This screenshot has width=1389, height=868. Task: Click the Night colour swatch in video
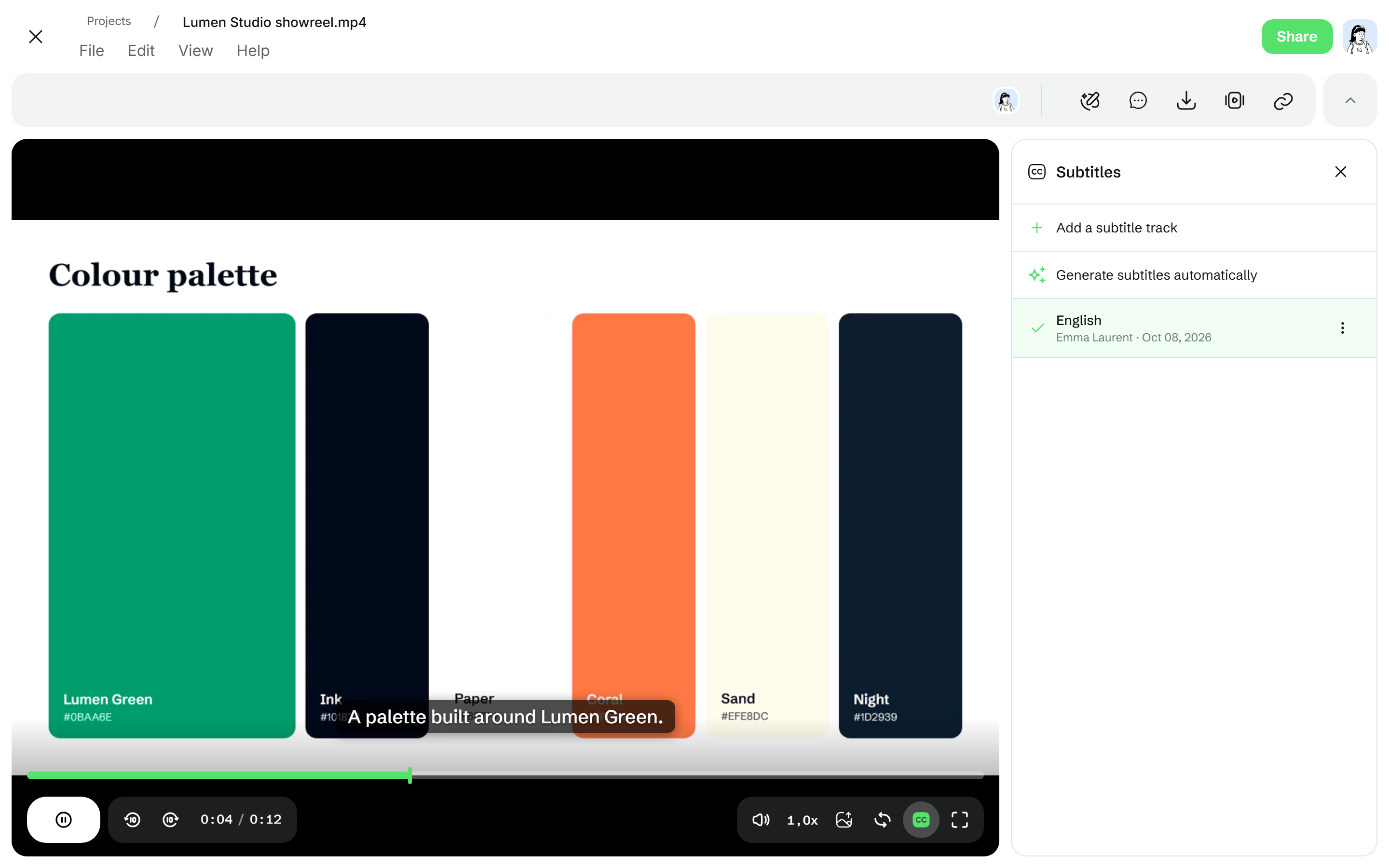pyautogui.click(x=900, y=525)
